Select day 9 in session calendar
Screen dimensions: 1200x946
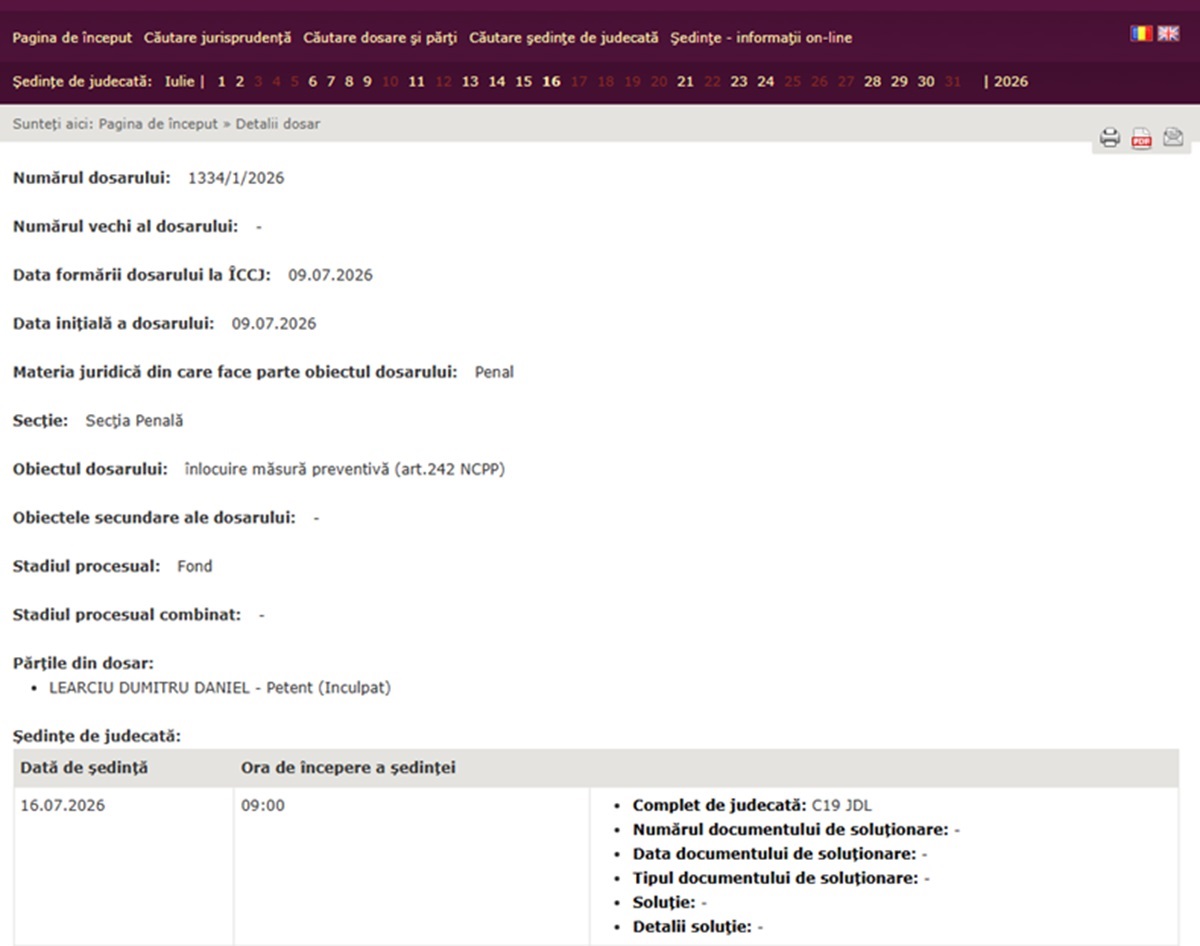(x=367, y=82)
